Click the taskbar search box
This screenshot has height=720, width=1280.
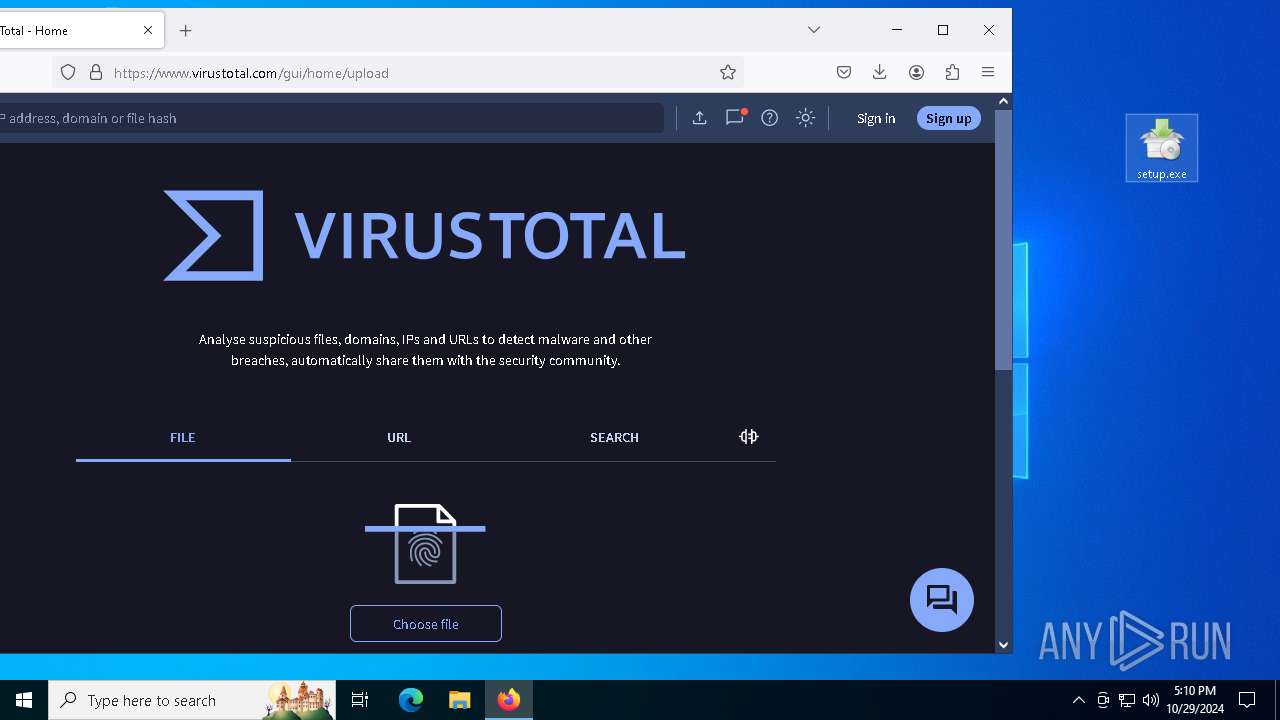pyautogui.click(x=192, y=700)
